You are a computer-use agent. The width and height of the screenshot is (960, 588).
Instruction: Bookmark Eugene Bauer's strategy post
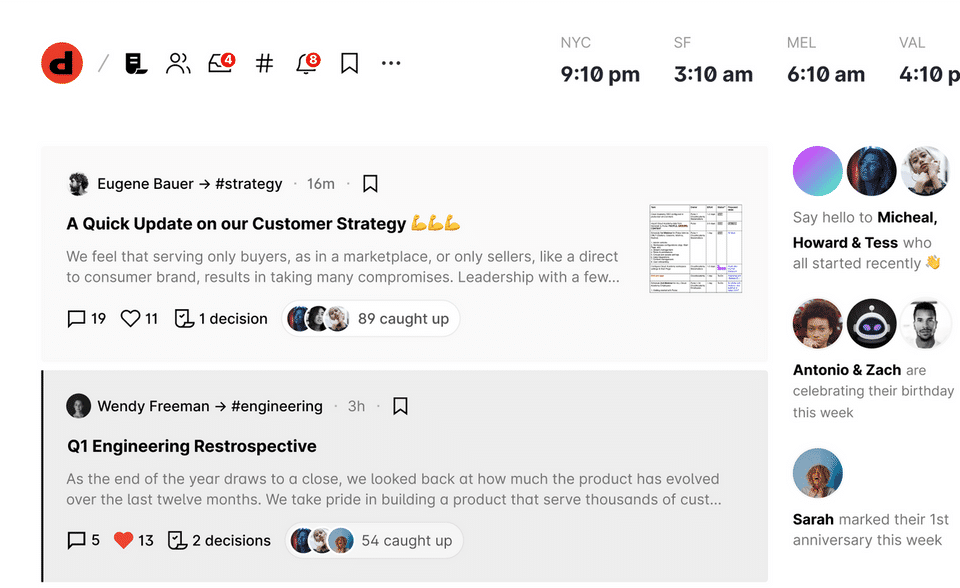370,184
